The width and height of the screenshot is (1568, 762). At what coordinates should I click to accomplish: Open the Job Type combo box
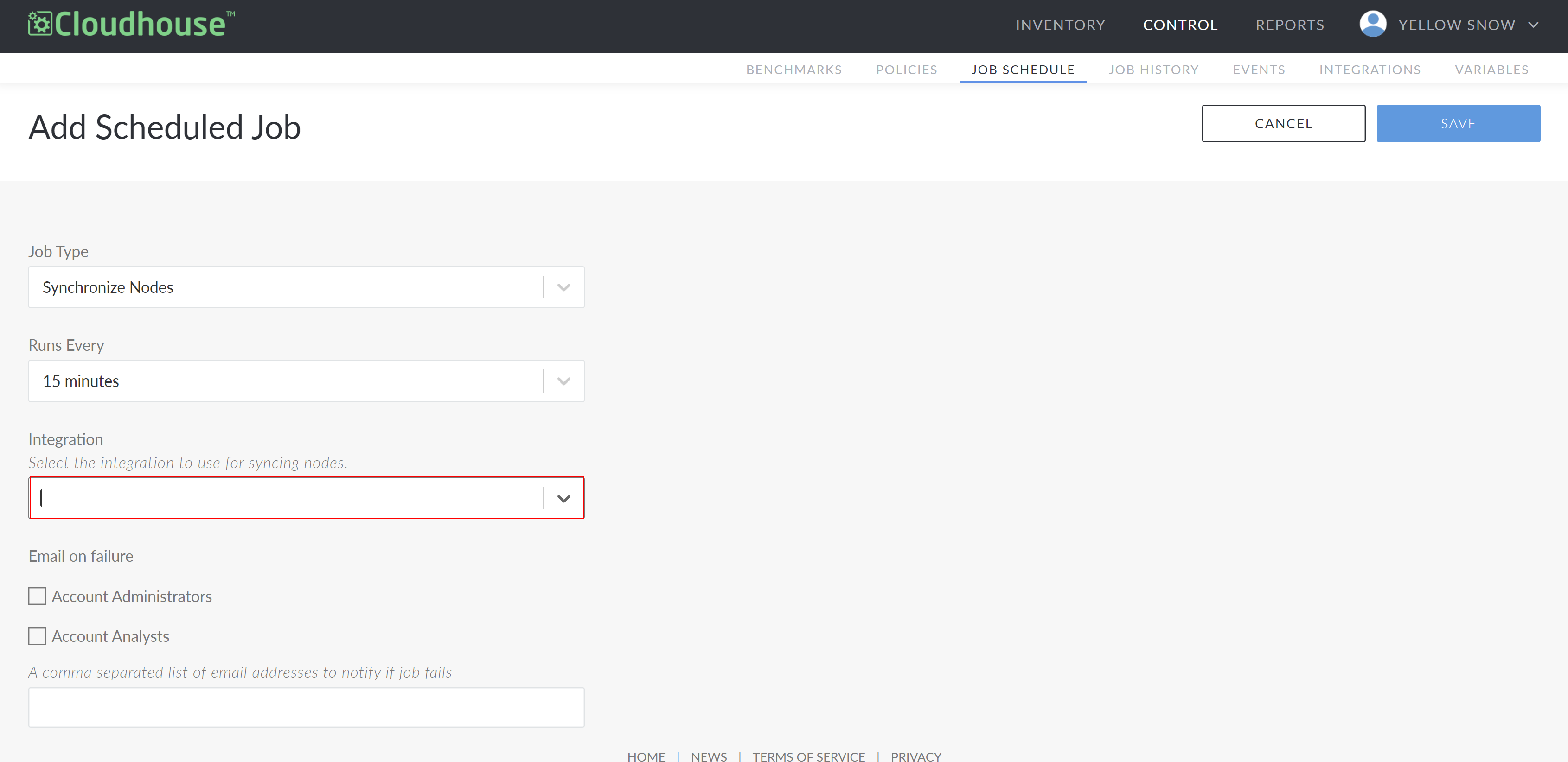pyautogui.click(x=306, y=287)
